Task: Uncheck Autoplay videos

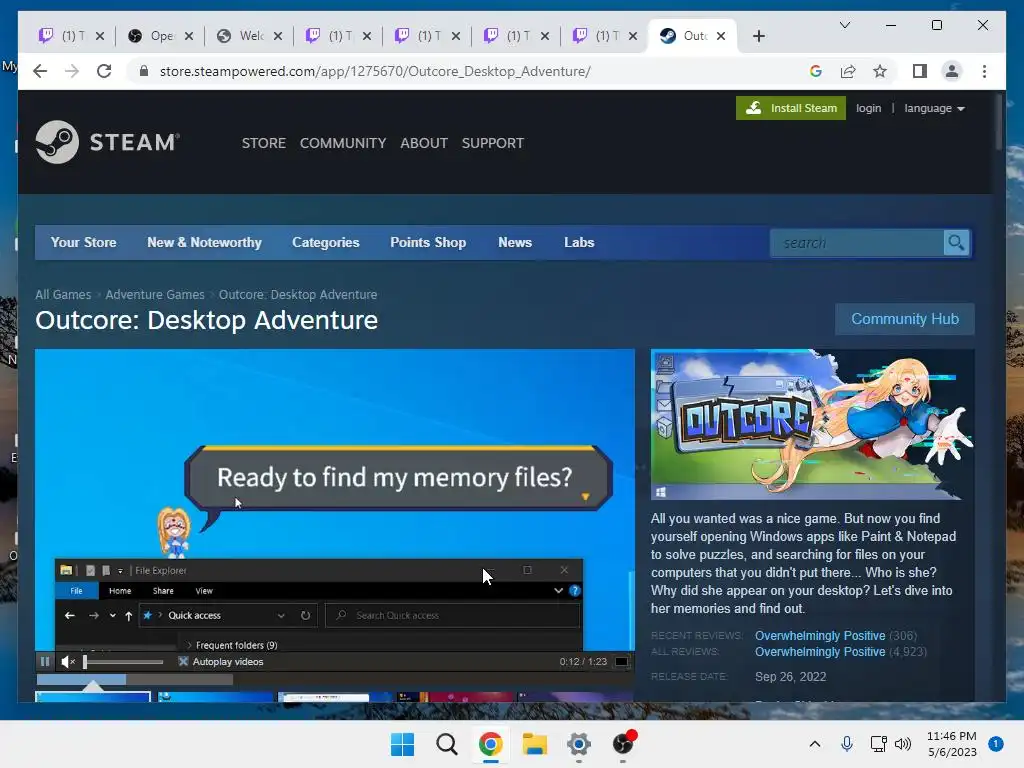Action: pyautogui.click(x=184, y=662)
